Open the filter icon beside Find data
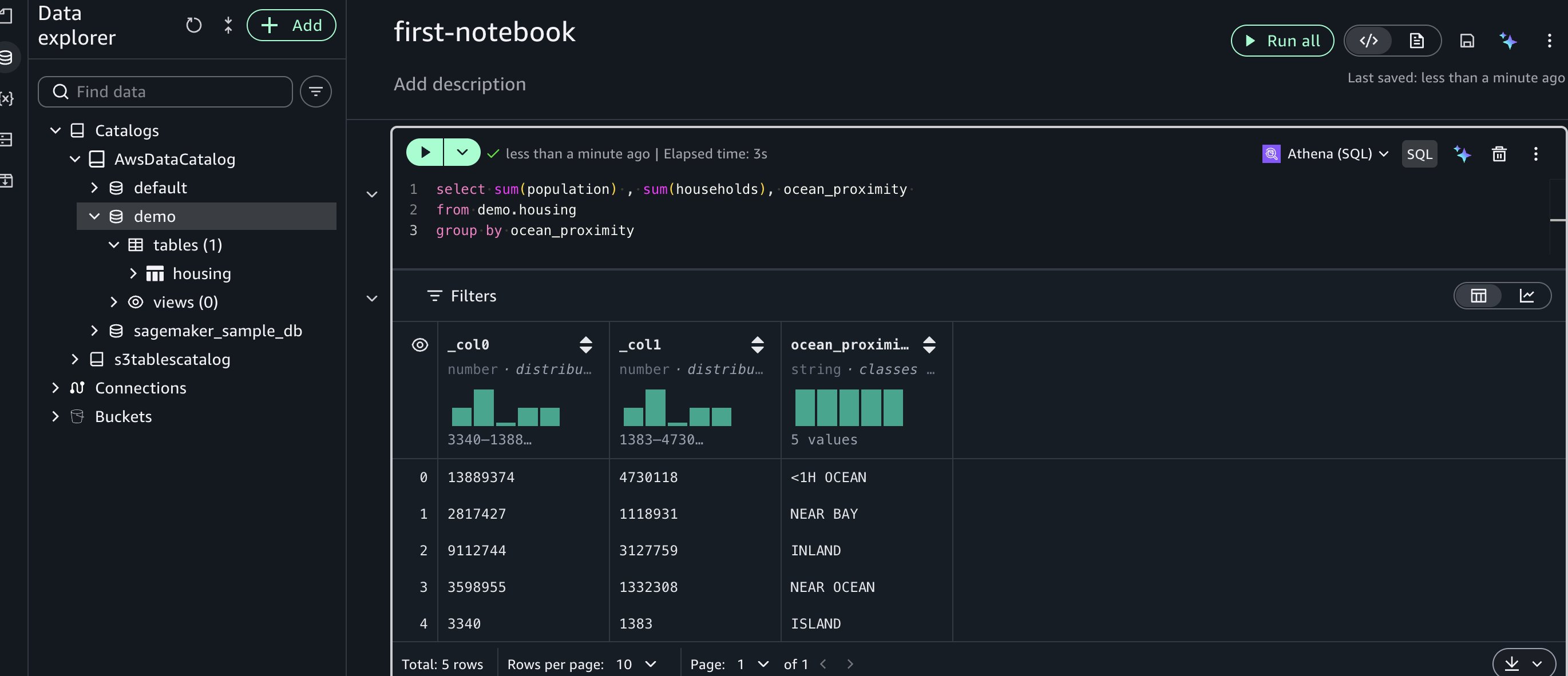This screenshot has height=676, width=1568. [x=315, y=92]
